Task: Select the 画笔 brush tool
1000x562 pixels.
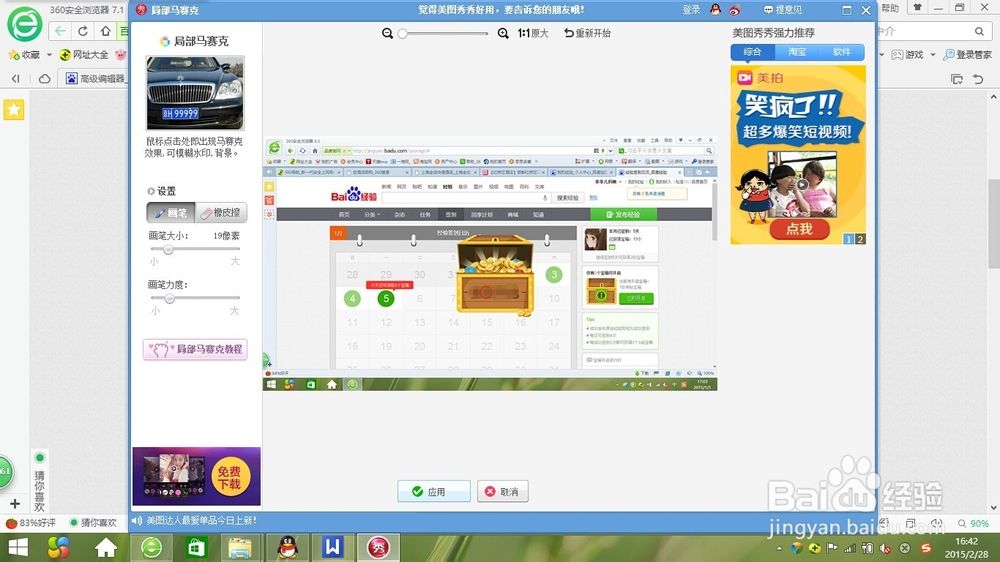Action: [x=171, y=212]
